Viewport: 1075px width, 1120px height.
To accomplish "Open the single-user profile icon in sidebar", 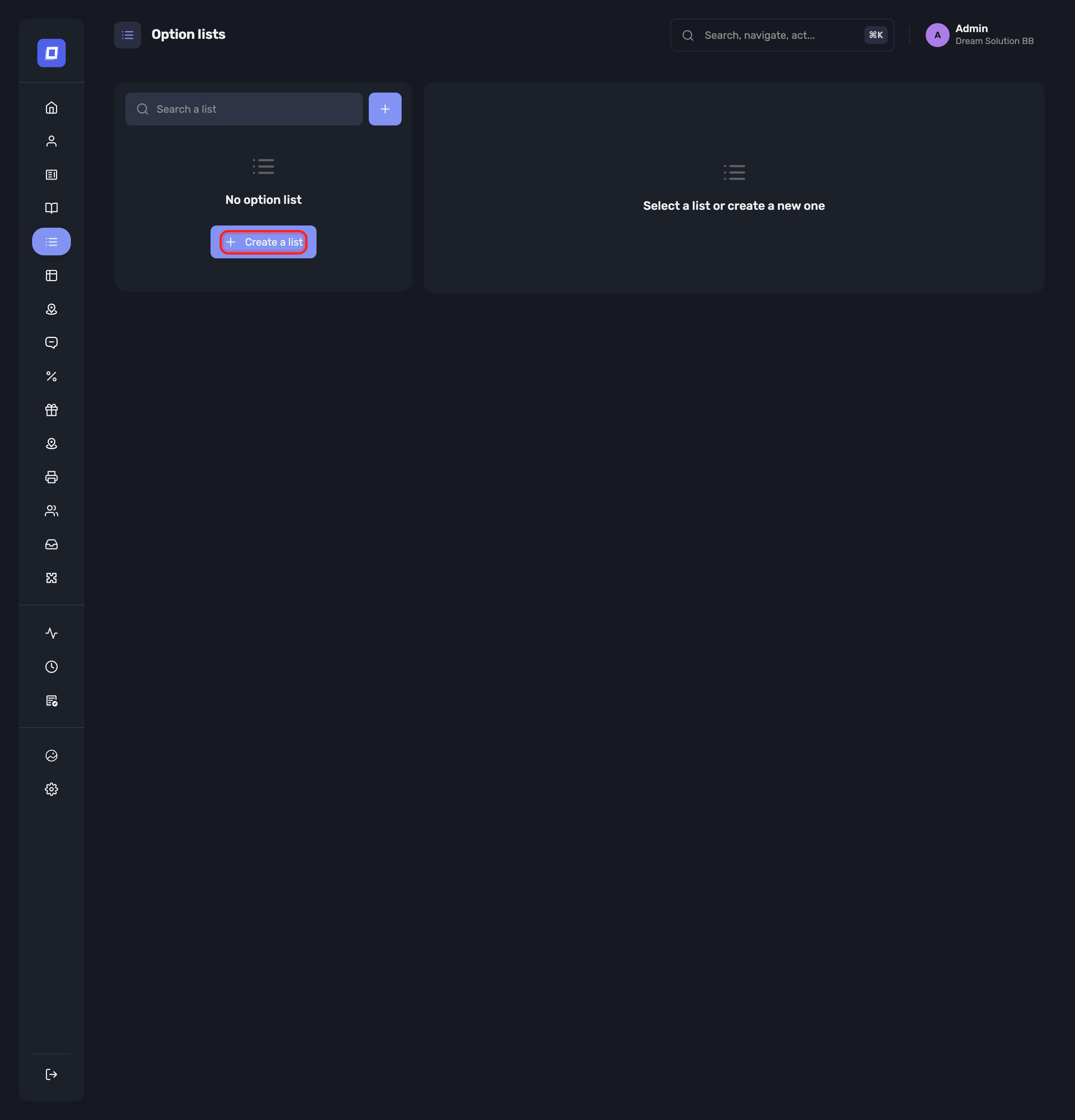I will pos(52,141).
